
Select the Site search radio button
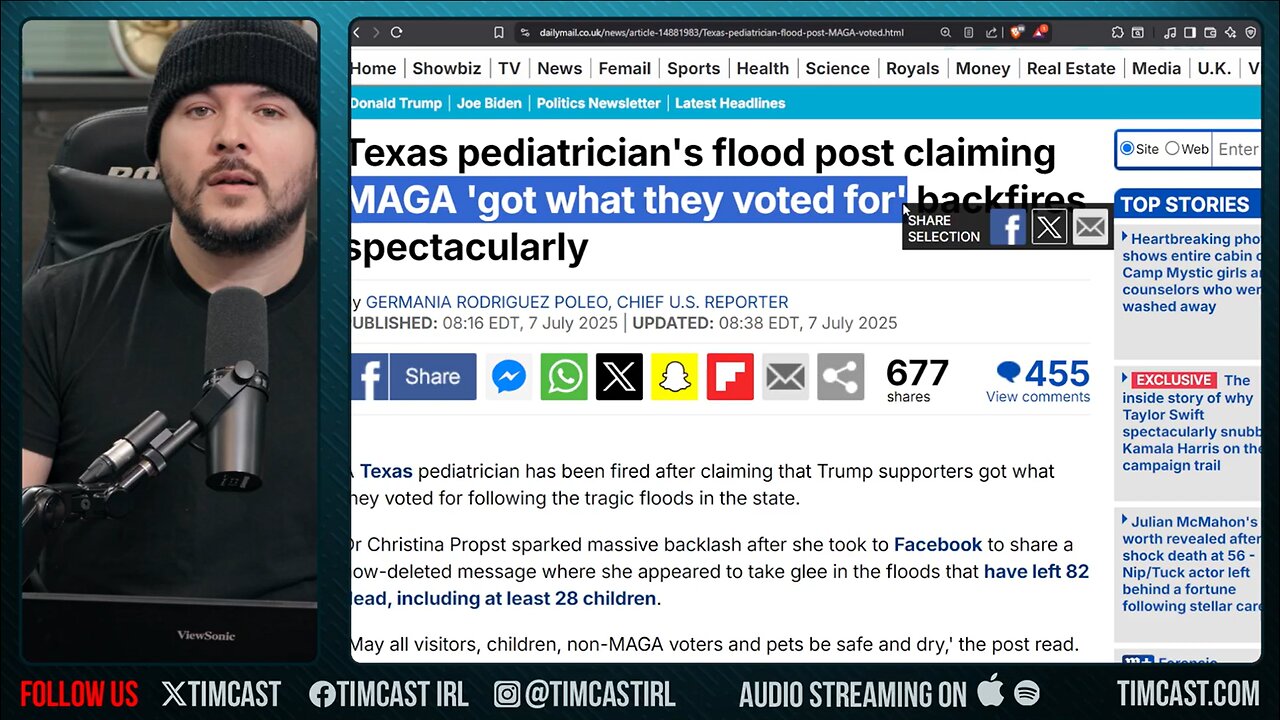[x=1127, y=148]
